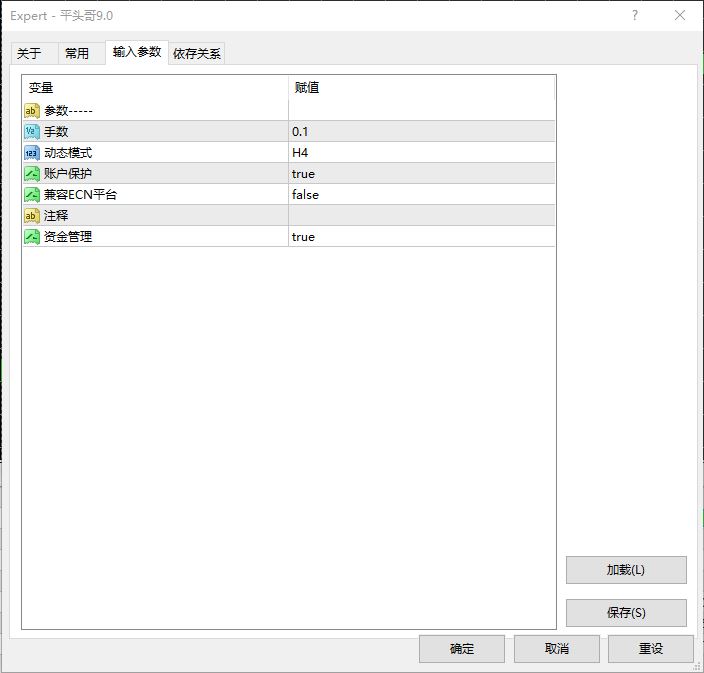
Task: Open the 动态模式 H4 value dropdown
Action: (420, 153)
